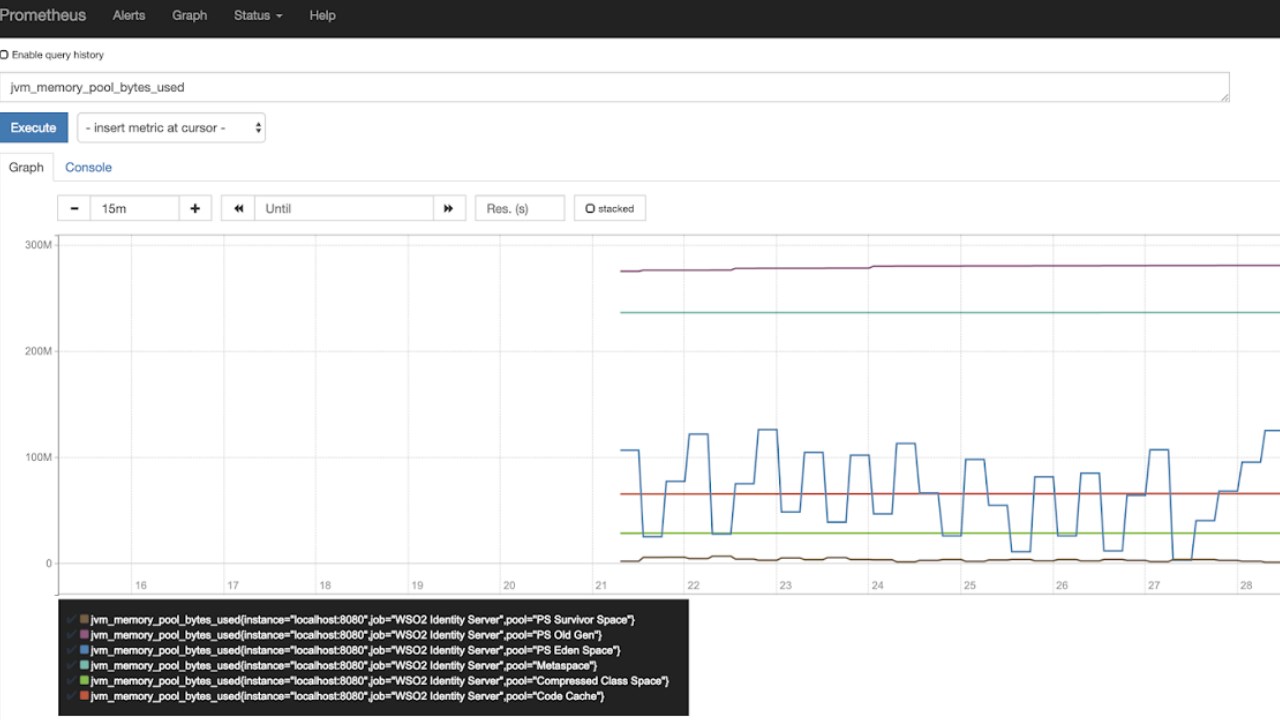
Task: Open the Status dropdown menu
Action: click(x=257, y=15)
